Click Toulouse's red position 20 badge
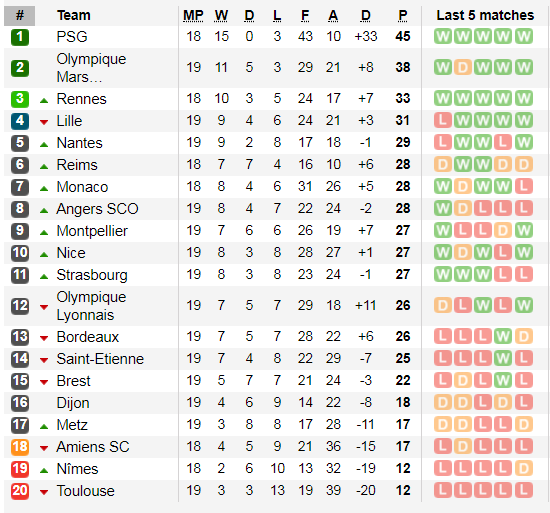The image size is (550, 513). (20, 491)
